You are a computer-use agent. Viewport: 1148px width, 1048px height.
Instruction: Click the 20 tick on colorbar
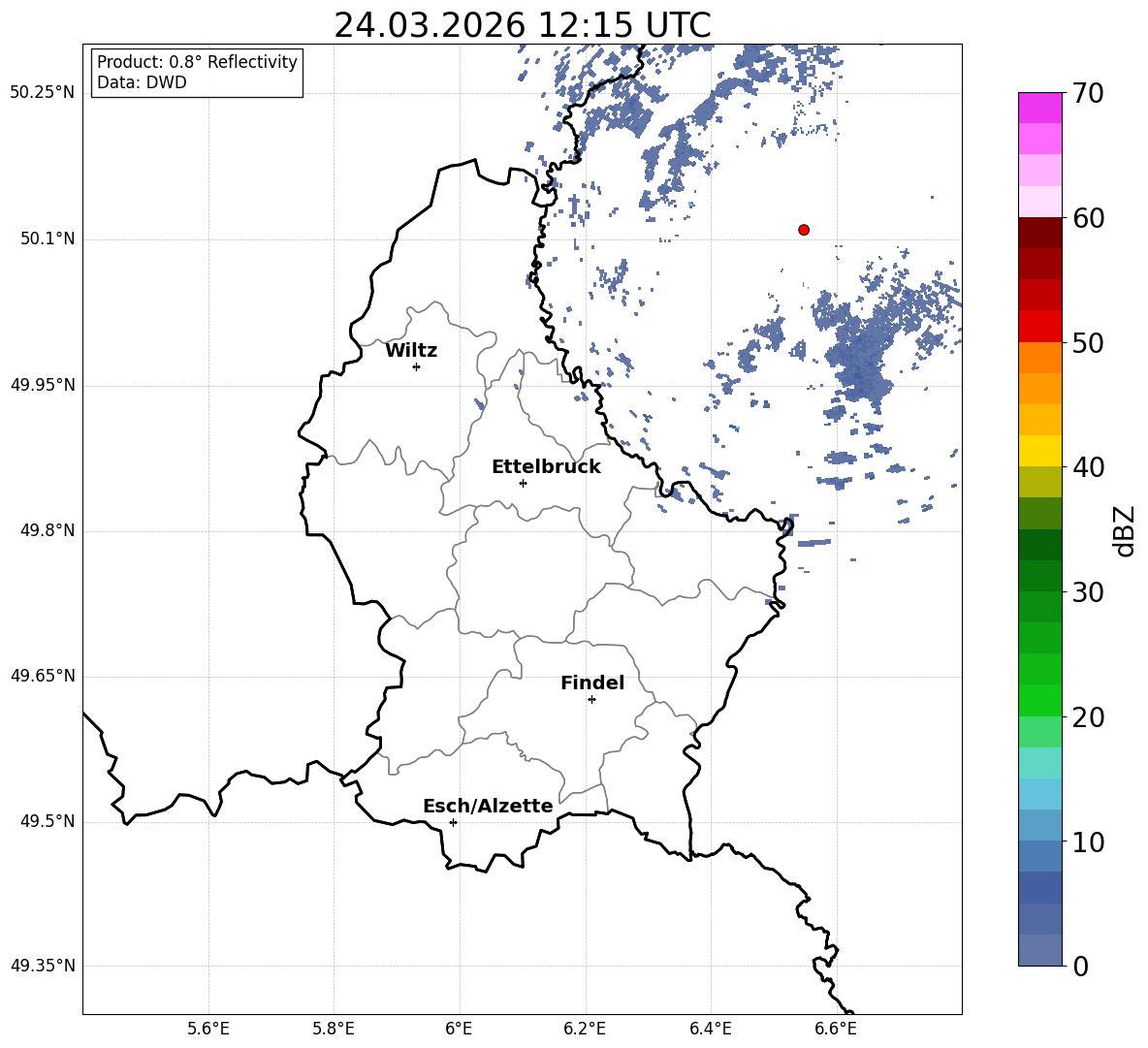[x=1087, y=717]
